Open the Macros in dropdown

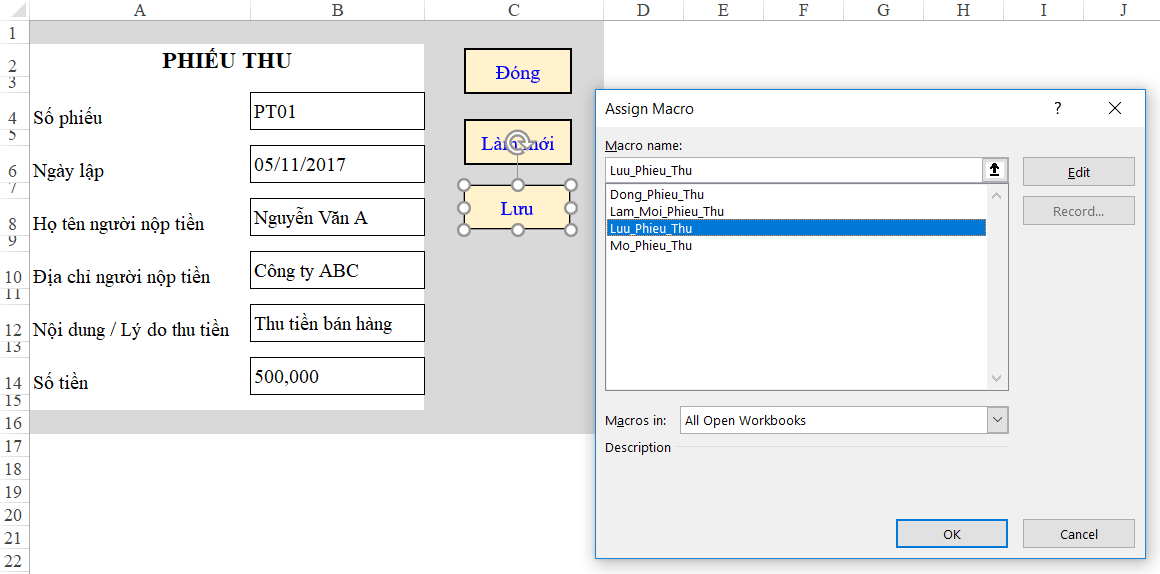coord(997,420)
